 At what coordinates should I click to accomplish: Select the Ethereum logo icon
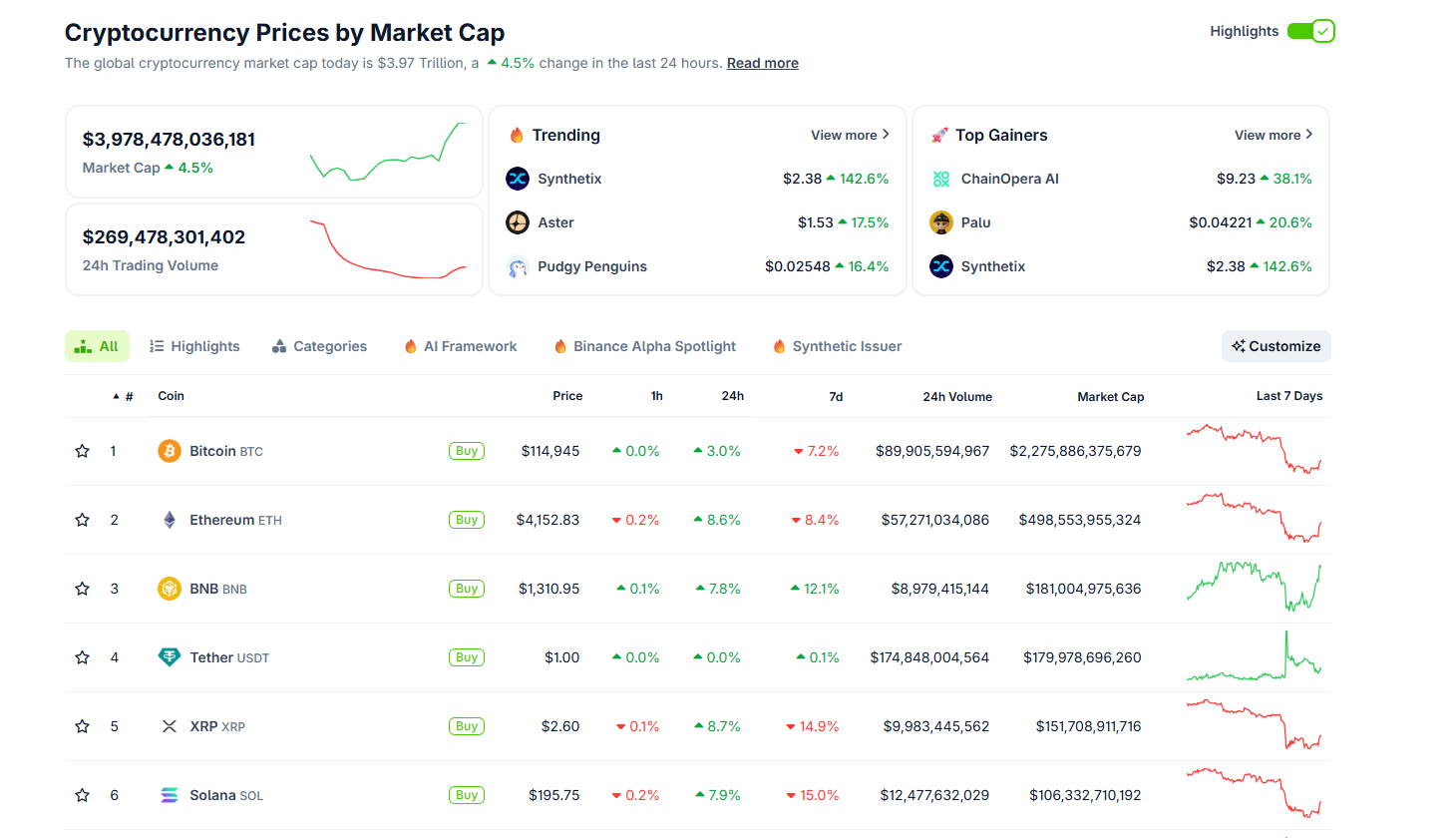[169, 519]
